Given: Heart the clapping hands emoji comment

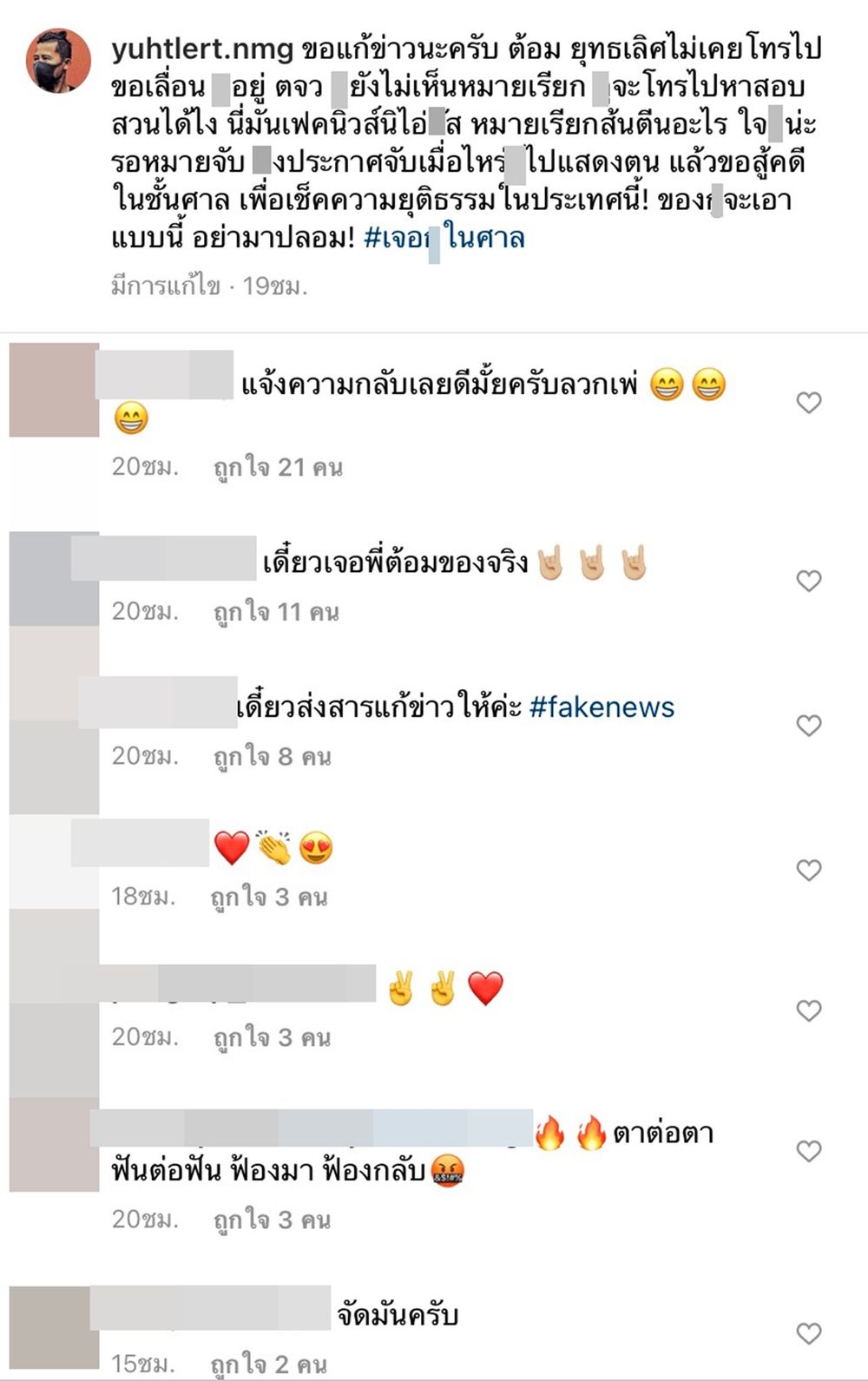Looking at the screenshot, I should point(809,871).
